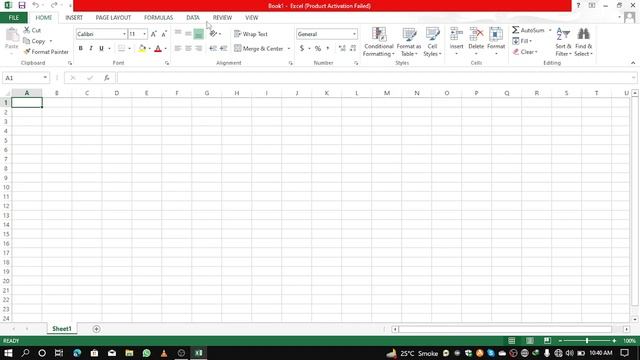Click the Paste clipboard icon
The height and width of the screenshot is (360, 640).
pos(12,35)
